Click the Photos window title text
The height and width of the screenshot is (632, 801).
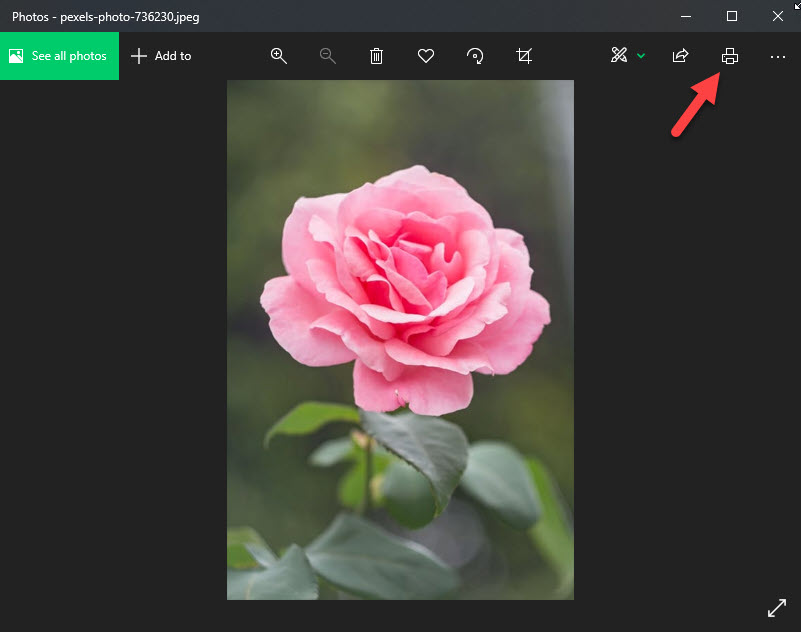105,16
